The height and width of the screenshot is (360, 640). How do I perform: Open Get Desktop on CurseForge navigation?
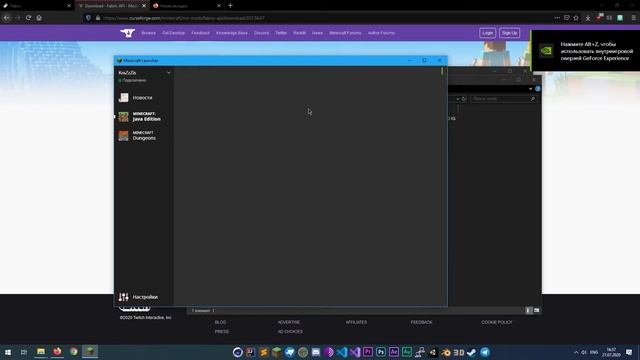[173, 33]
